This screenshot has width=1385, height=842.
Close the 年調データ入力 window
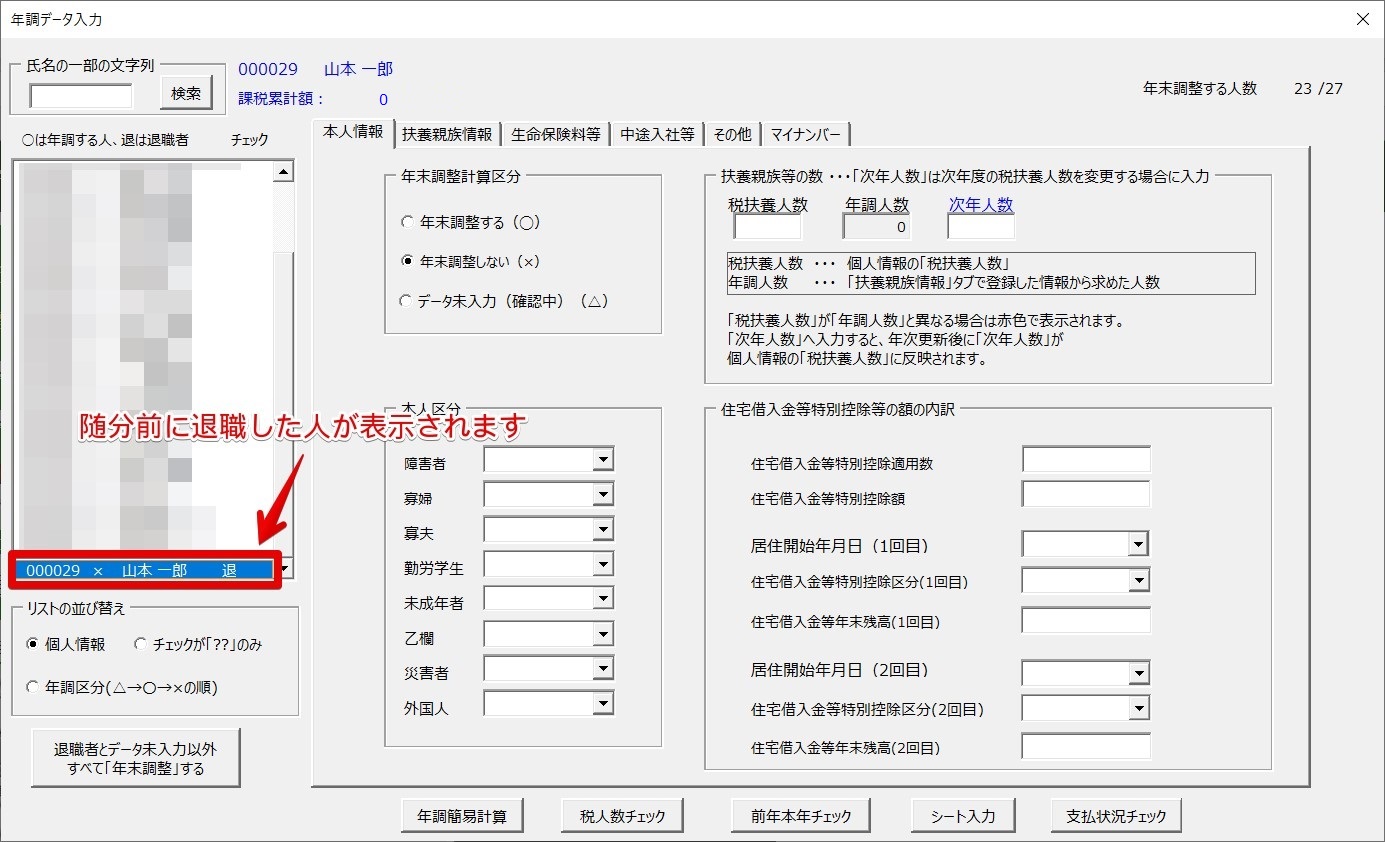pyautogui.click(x=1361, y=19)
